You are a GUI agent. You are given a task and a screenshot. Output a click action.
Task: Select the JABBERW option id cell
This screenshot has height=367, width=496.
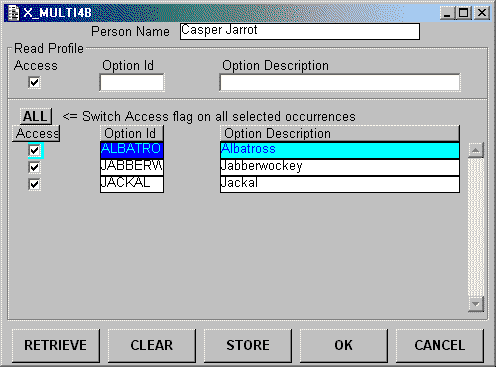[132, 167]
